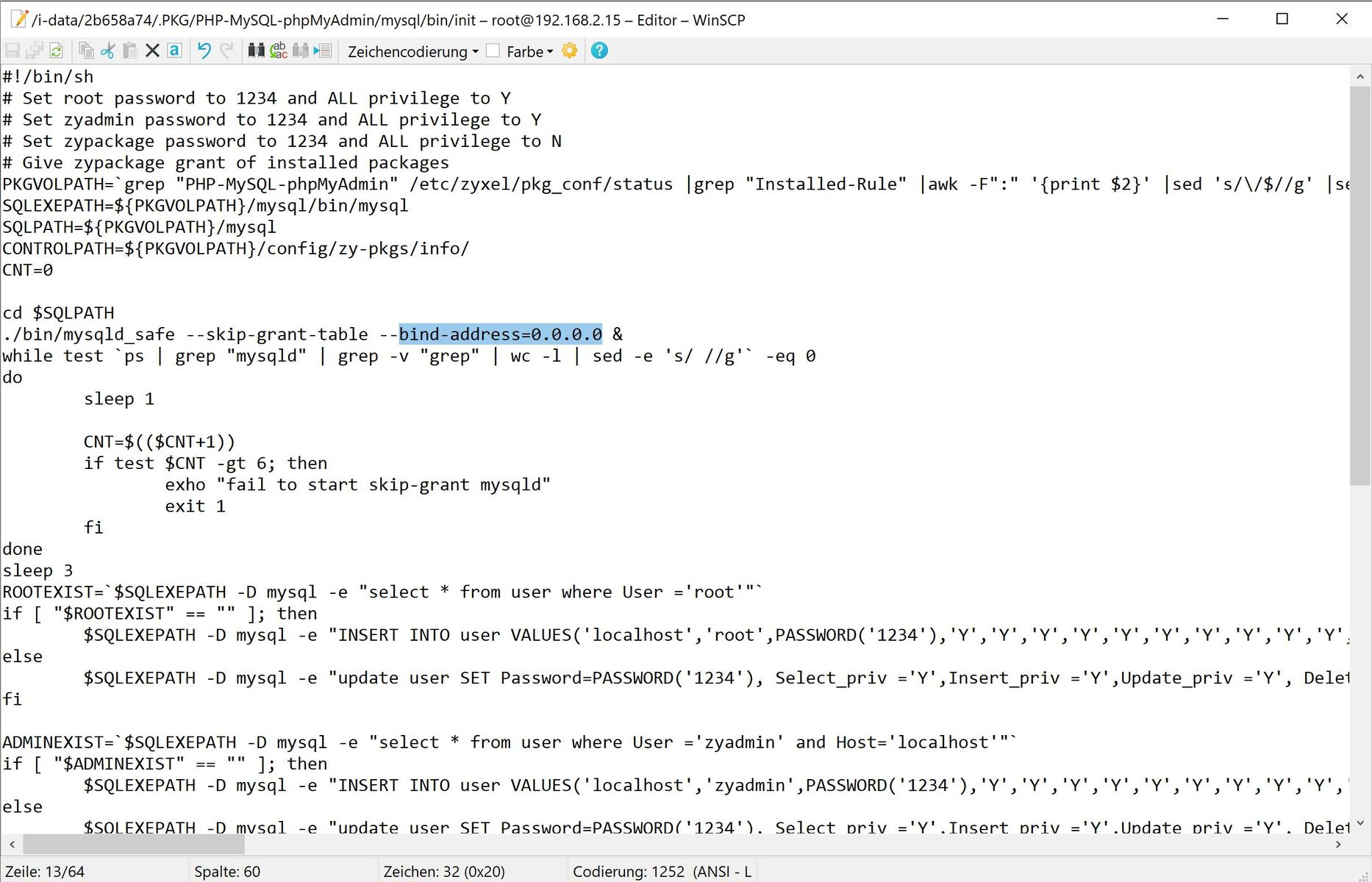Click the 'SQLPATH=${PKGVOLPATH}/mysql' line

[140, 227]
